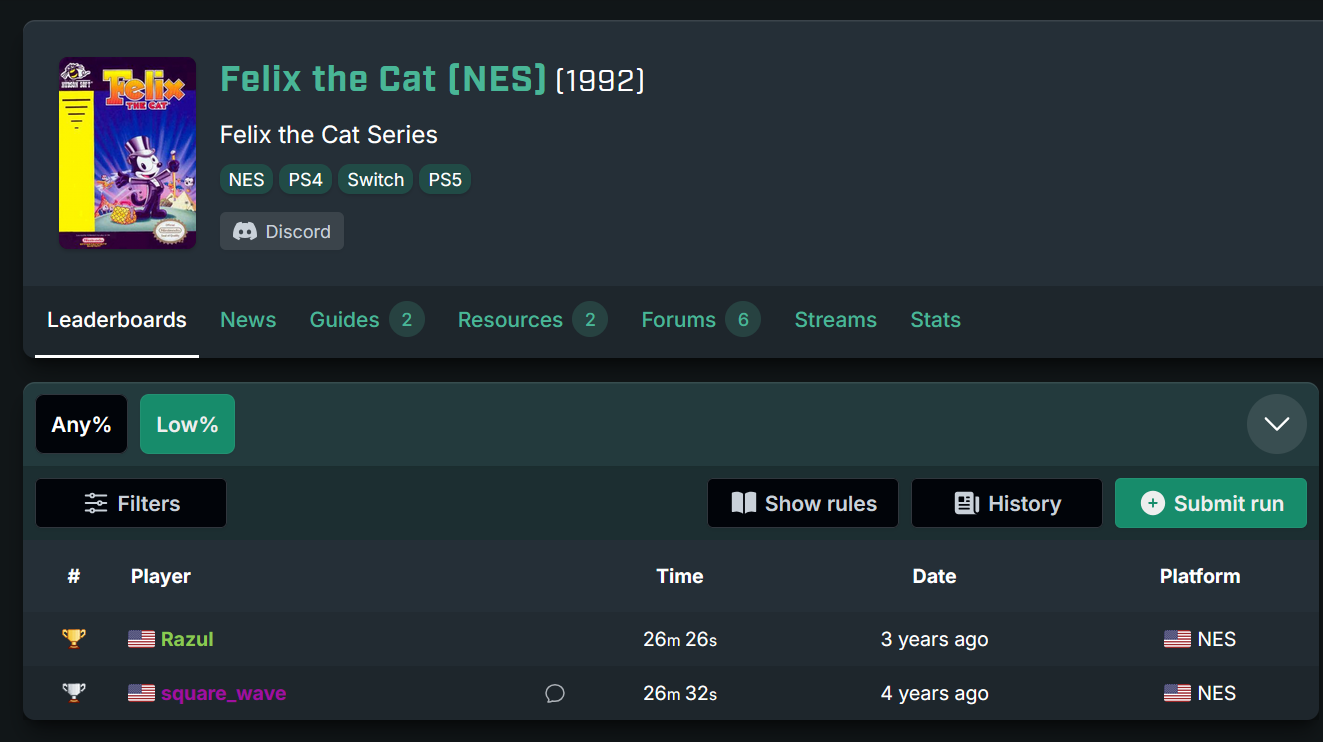Show rules for this category
Screen dimensions: 1323x742
[x=803, y=503]
